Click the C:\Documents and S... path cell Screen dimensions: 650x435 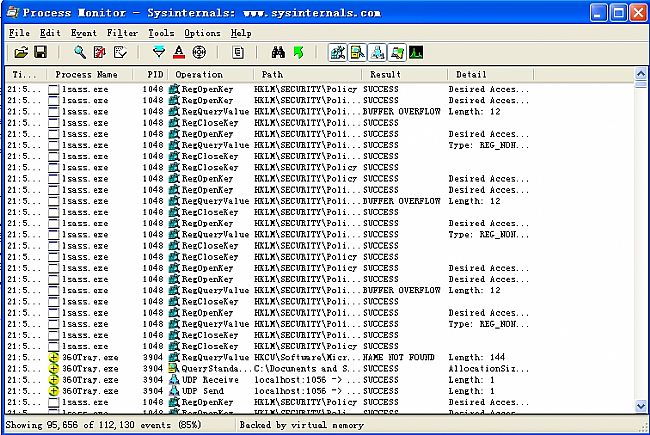307,369
